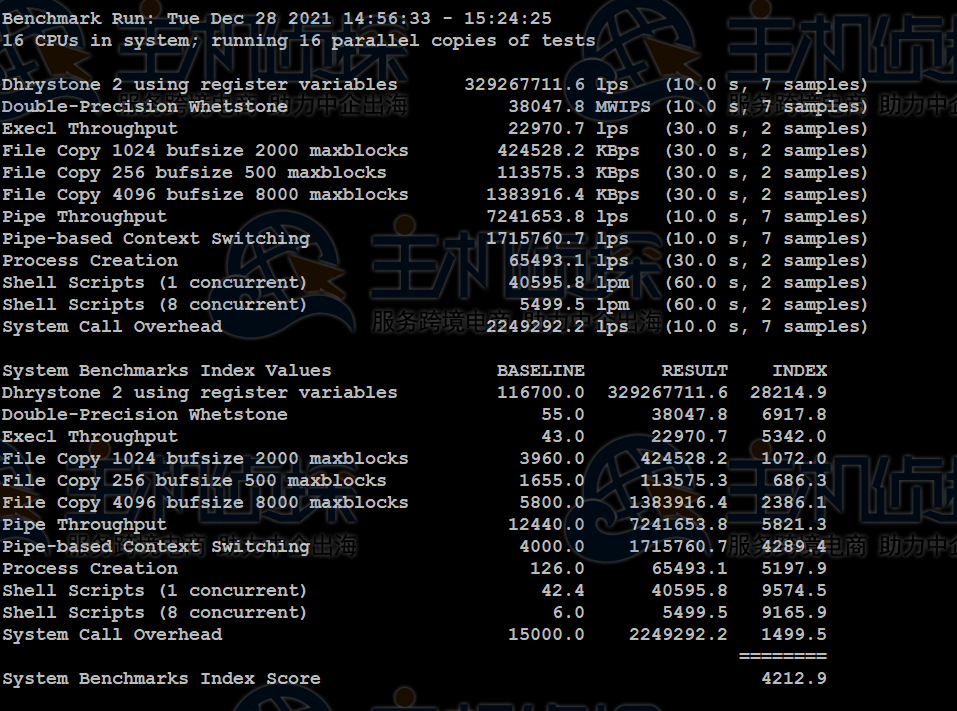
Task: Click the 'System Benchmarks Index Values' heading
Action: click(x=166, y=371)
